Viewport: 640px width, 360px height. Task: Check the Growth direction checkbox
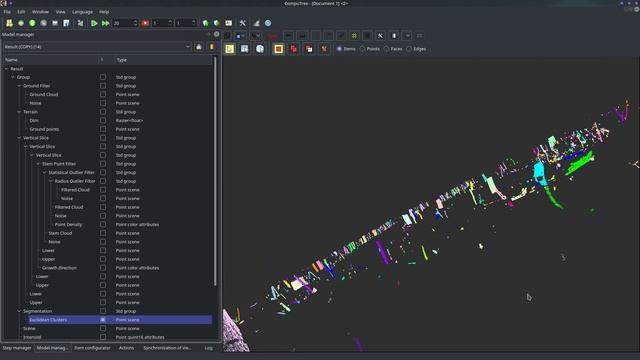103,268
